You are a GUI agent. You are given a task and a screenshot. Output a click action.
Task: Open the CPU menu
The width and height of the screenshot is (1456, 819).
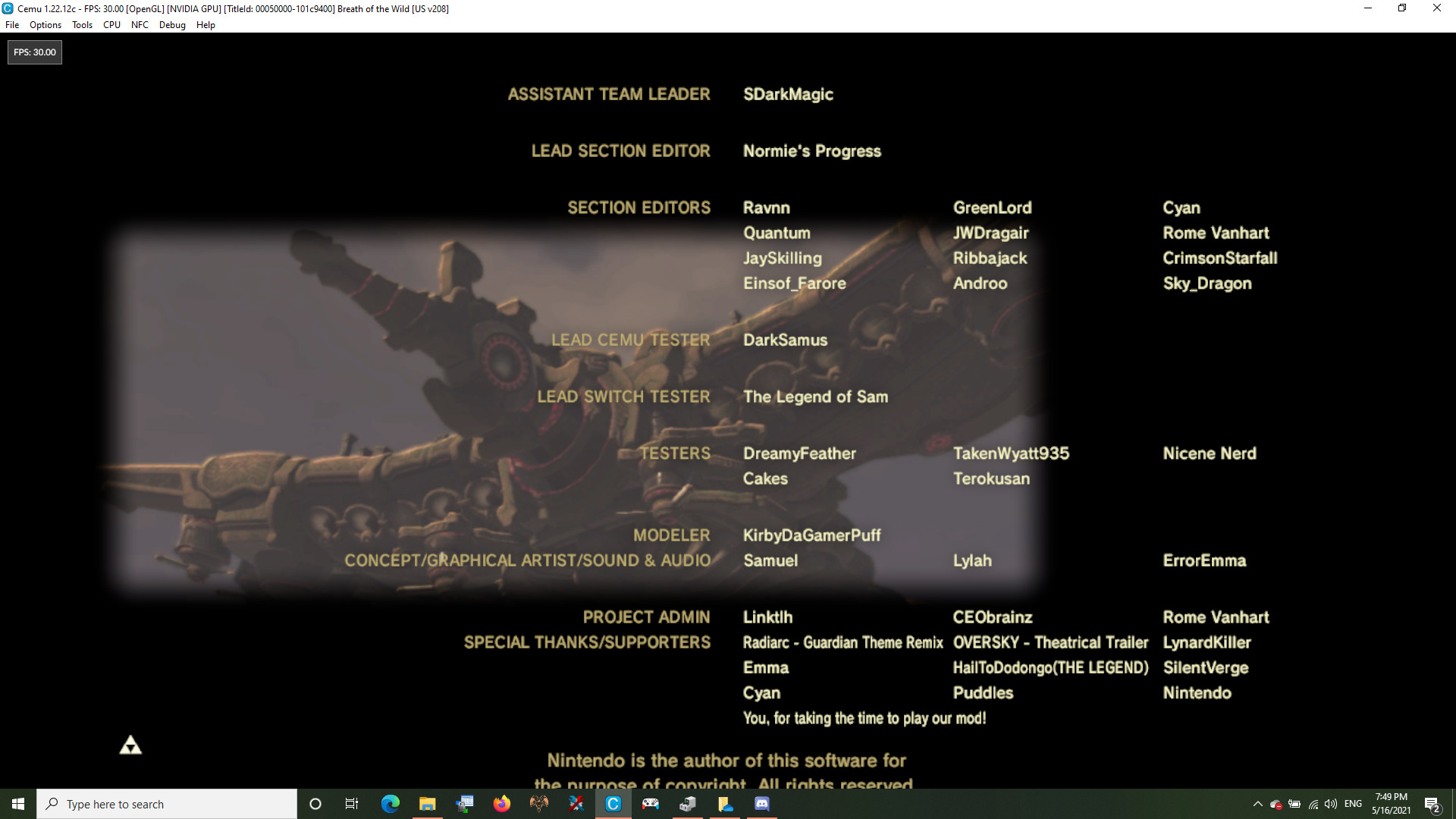(111, 24)
